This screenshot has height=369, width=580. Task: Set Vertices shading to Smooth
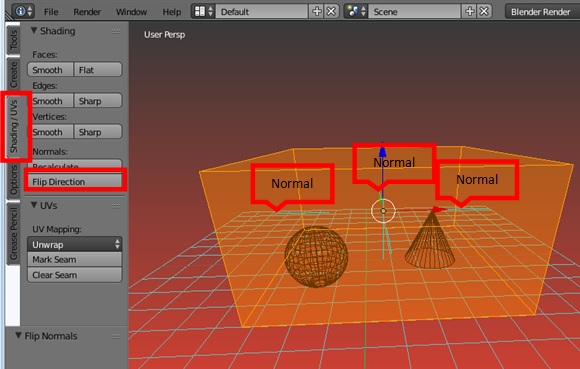pos(50,132)
